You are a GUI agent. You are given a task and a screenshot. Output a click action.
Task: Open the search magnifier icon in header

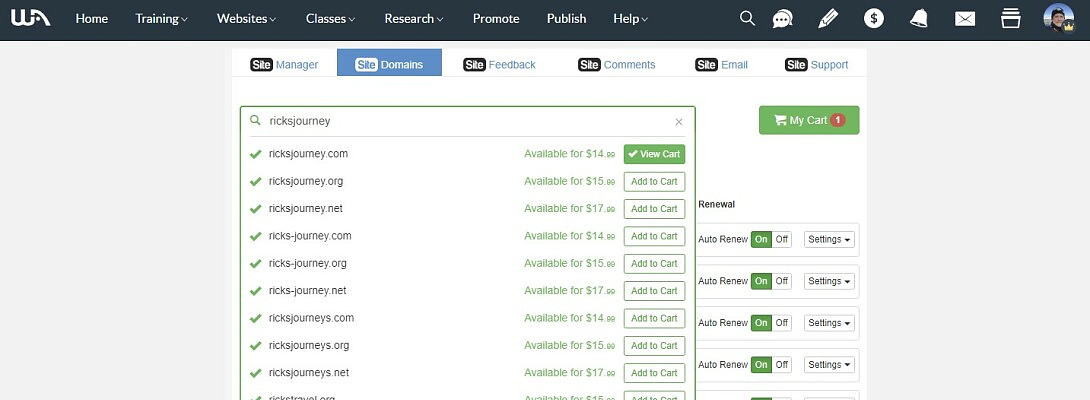(747, 19)
